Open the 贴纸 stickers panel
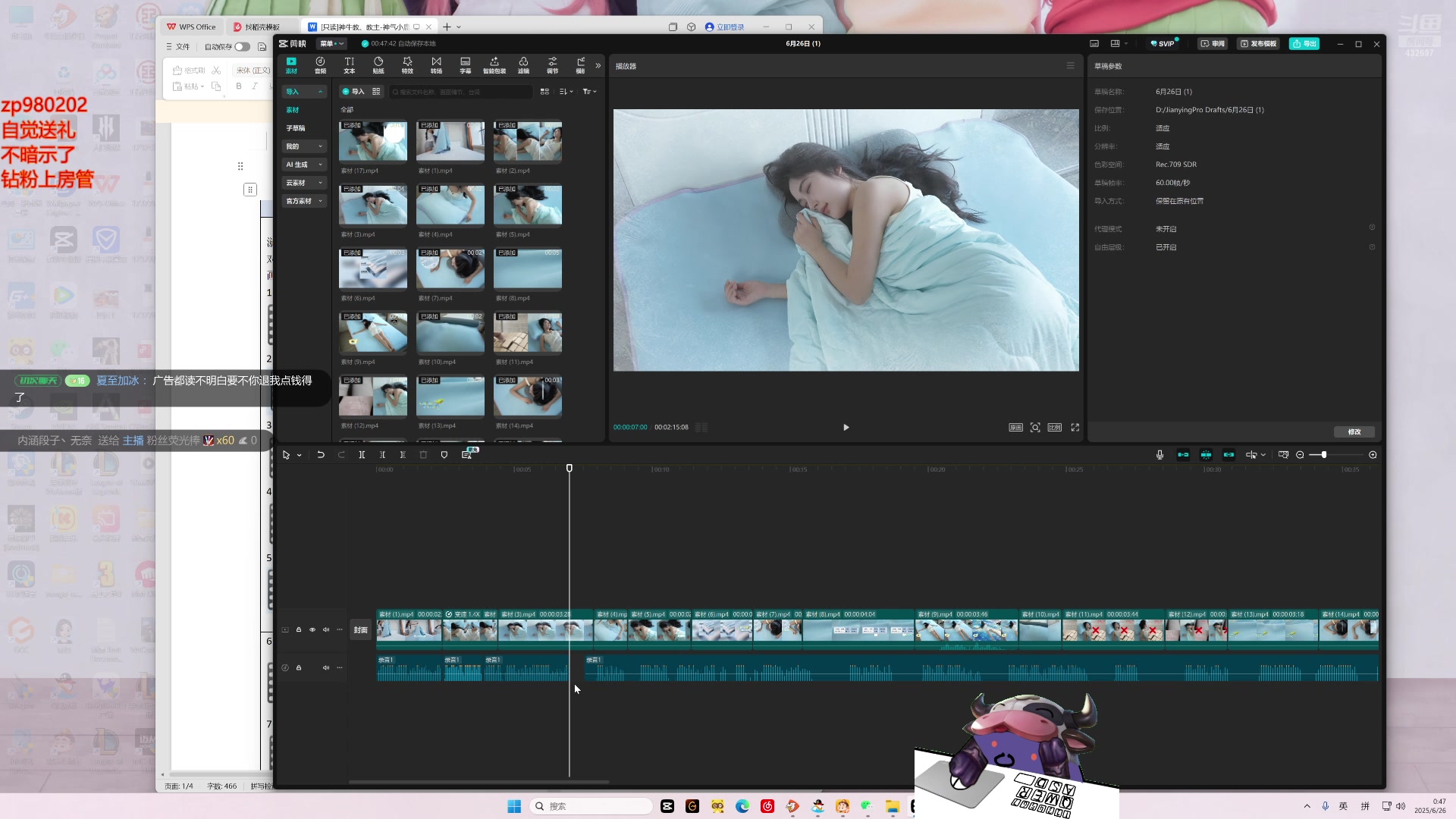The height and width of the screenshot is (819, 1456). click(x=378, y=65)
